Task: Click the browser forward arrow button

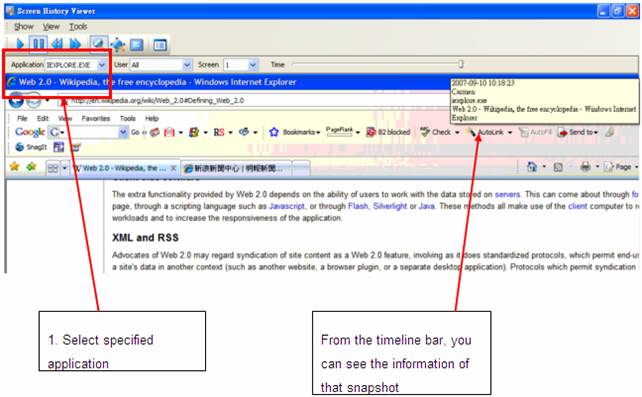Action: coord(34,100)
